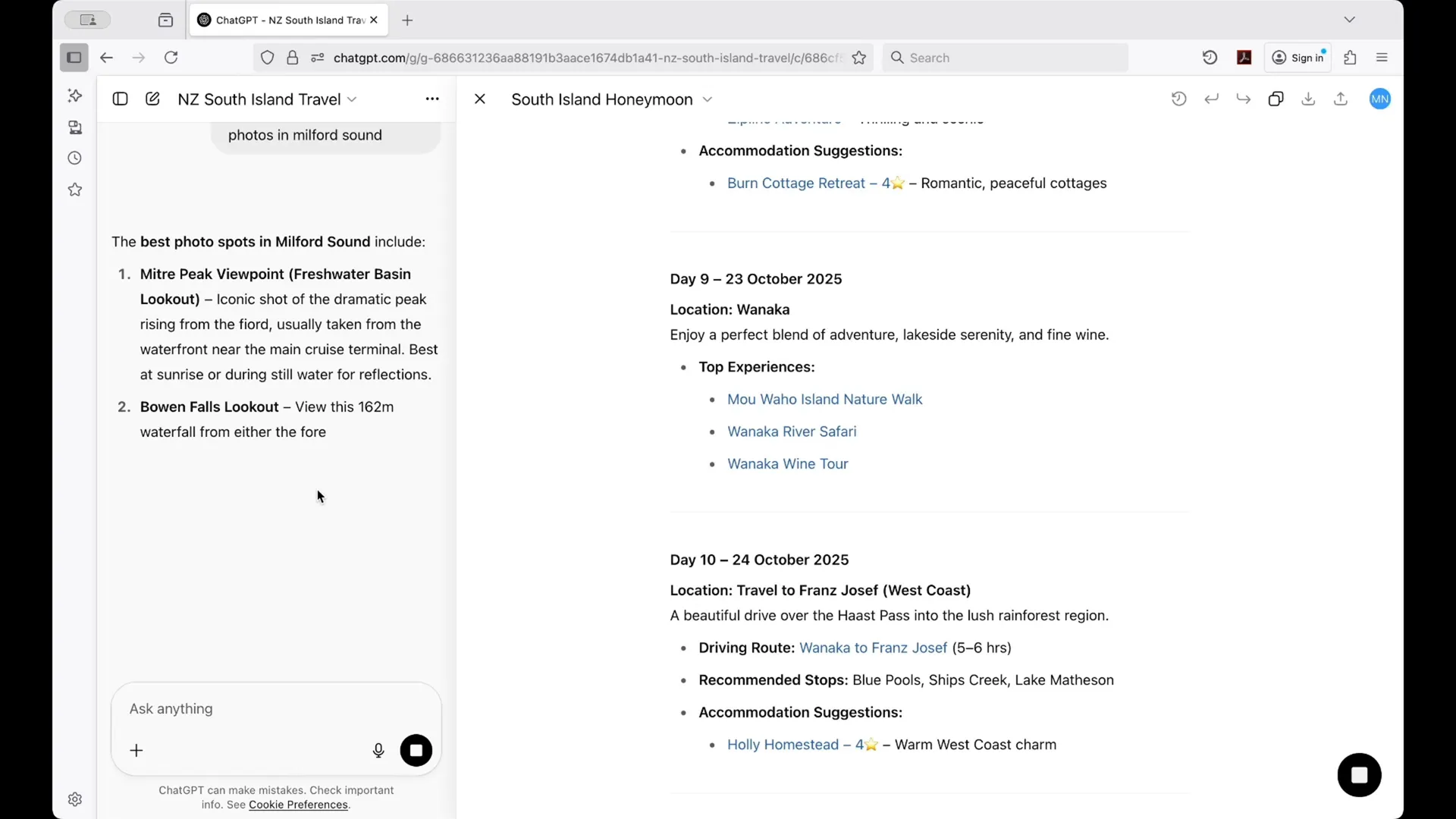Open a new browser tab
This screenshot has width=1456, height=819.
407,20
